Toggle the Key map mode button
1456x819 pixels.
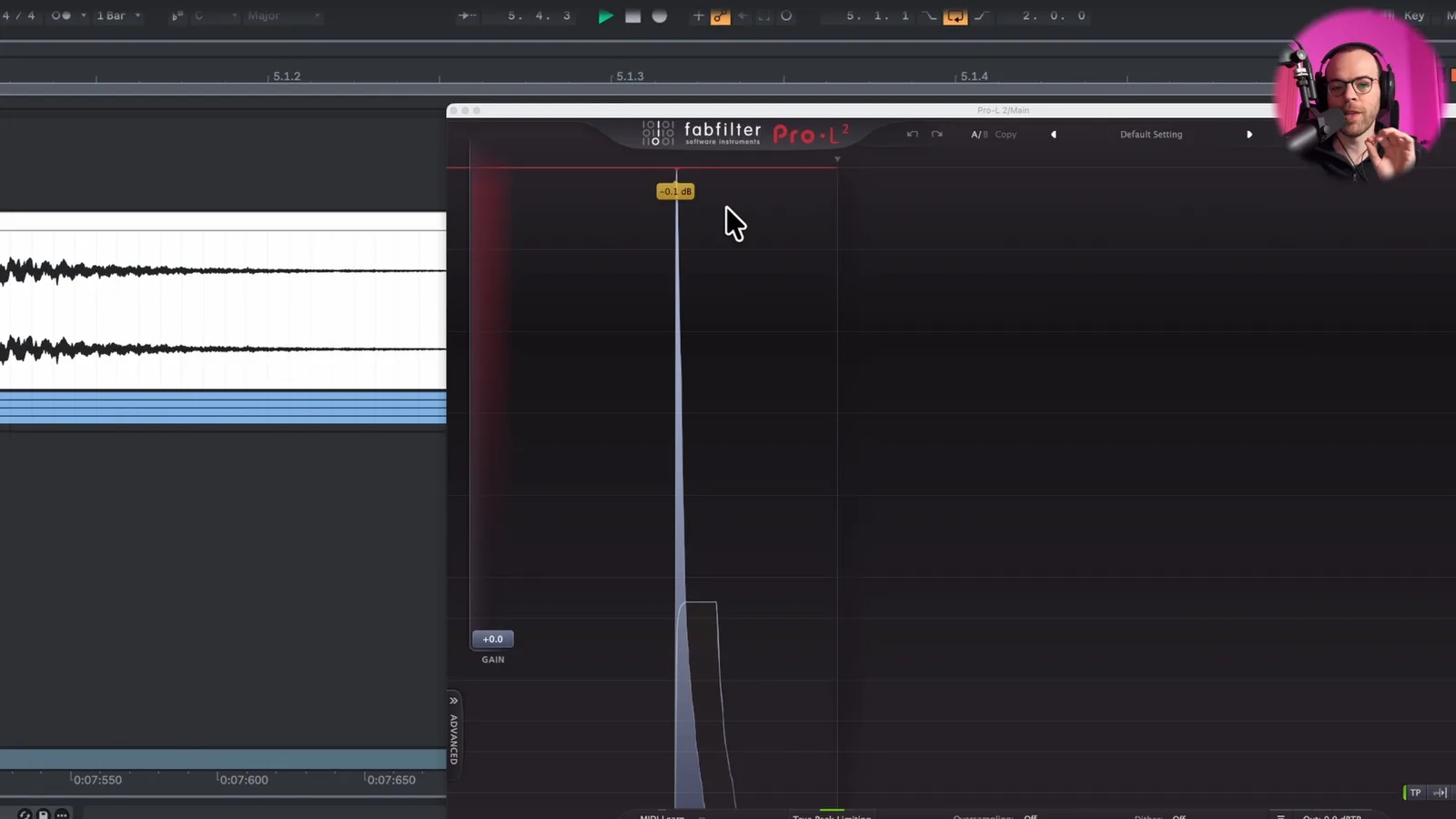click(1414, 16)
